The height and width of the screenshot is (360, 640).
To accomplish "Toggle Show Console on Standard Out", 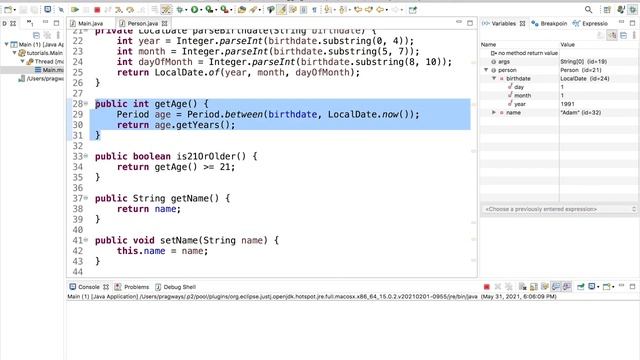I will point(556,287).
